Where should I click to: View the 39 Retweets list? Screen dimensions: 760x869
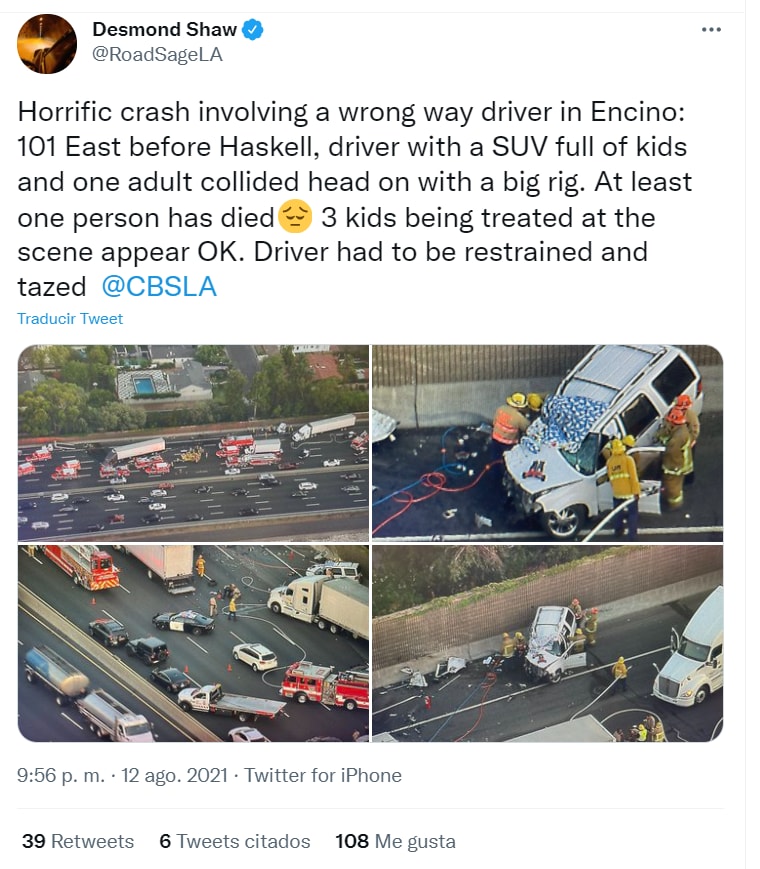click(x=78, y=841)
